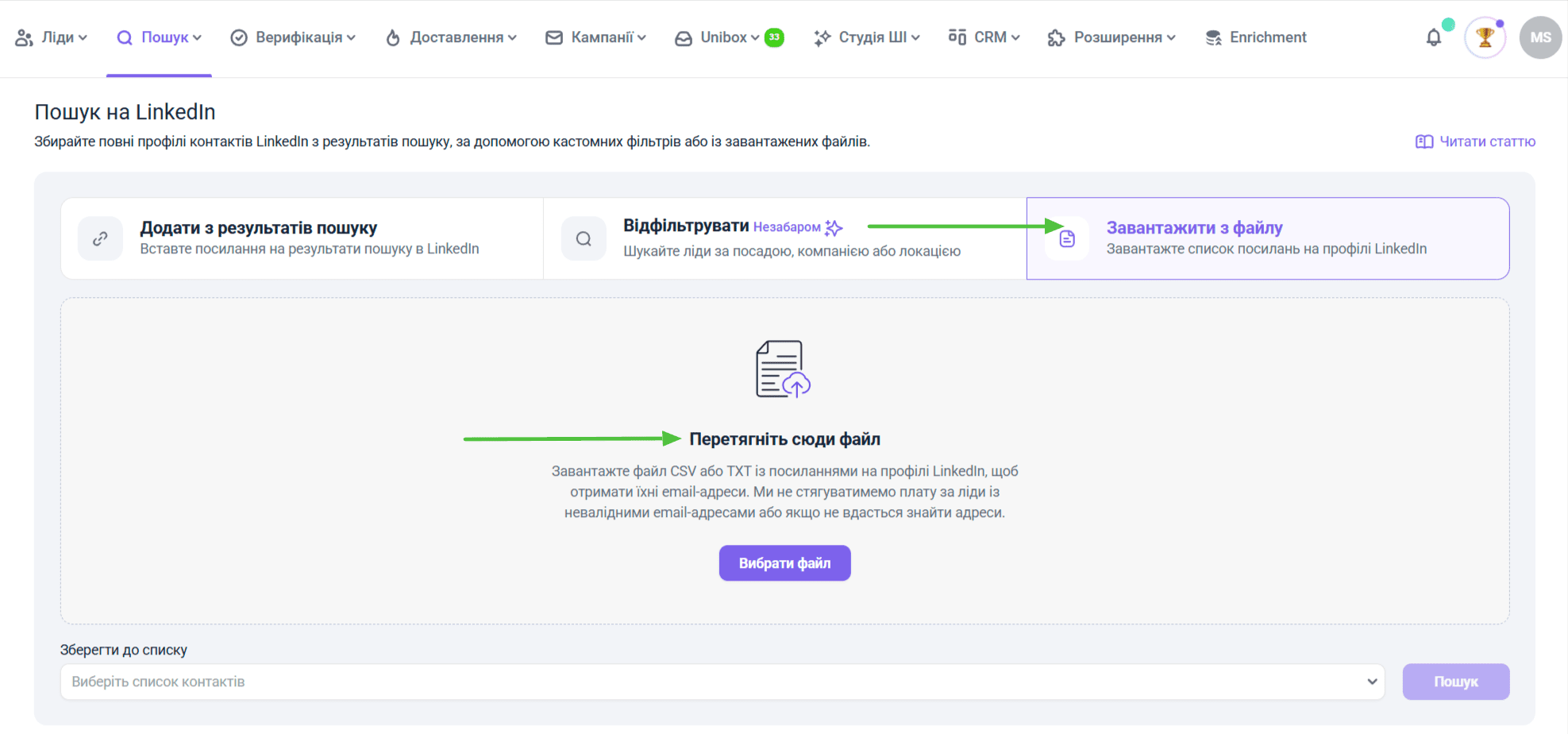The height and width of the screenshot is (734, 1568).
Task: Open the trophy achievements icon
Action: pos(1485,37)
